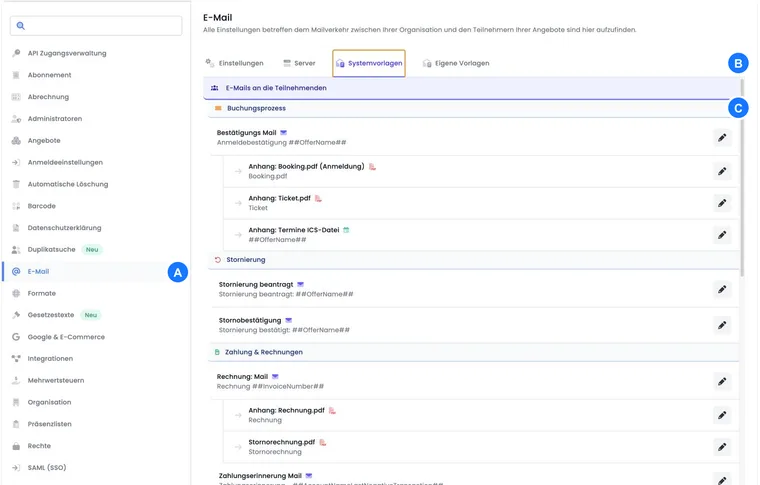Click the Zahlungserinnerung Mail title
The width and height of the screenshot is (760, 485).
tap(260, 476)
